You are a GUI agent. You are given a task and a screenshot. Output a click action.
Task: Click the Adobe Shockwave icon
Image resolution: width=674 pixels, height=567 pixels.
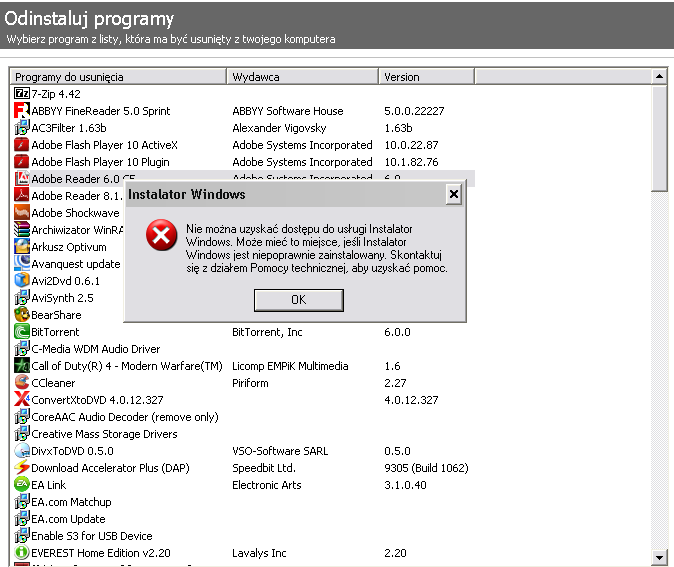click(21, 212)
